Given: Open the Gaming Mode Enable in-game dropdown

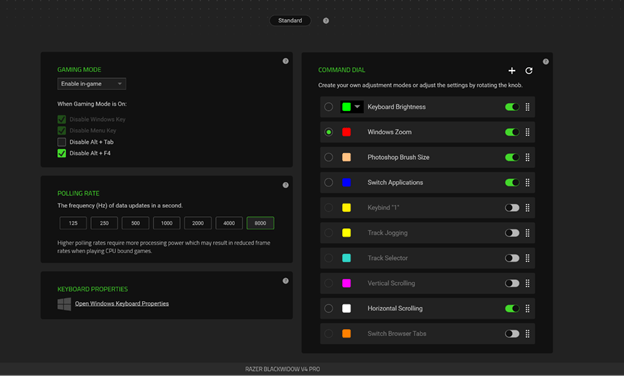Looking at the screenshot, I should 92,84.
